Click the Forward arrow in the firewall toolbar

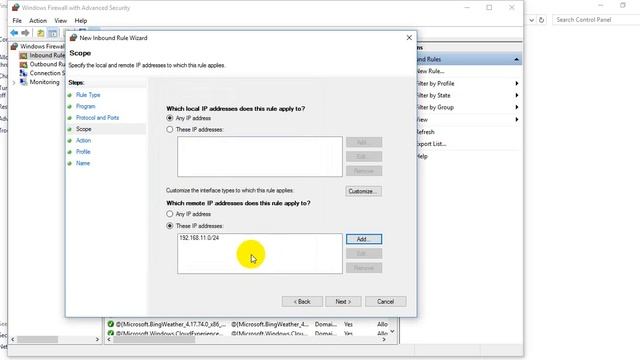click(26, 33)
